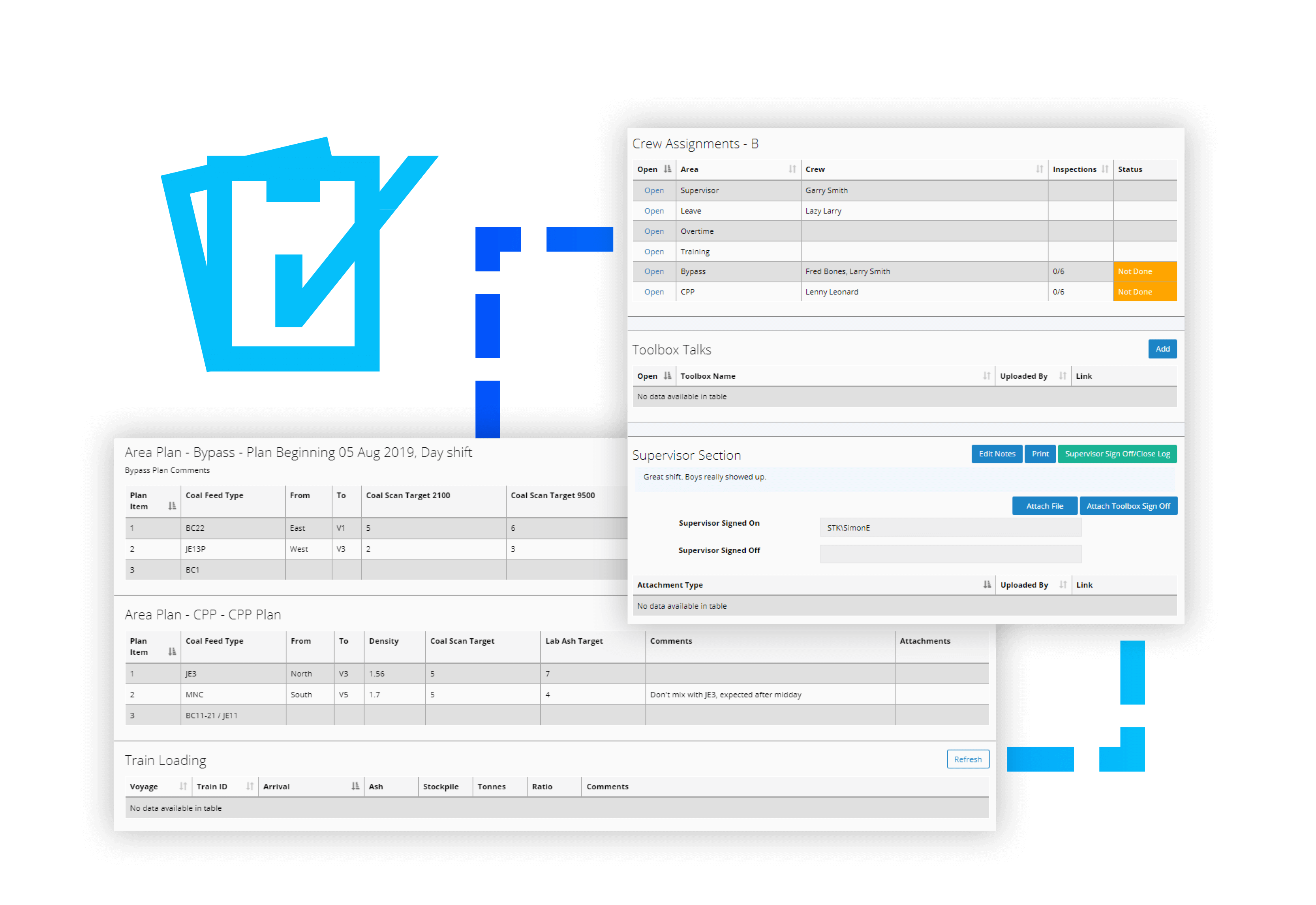This screenshot has width=1316, height=905.
Task: Sort Crew Assignments by Crew column icon
Action: pyautogui.click(x=1039, y=169)
